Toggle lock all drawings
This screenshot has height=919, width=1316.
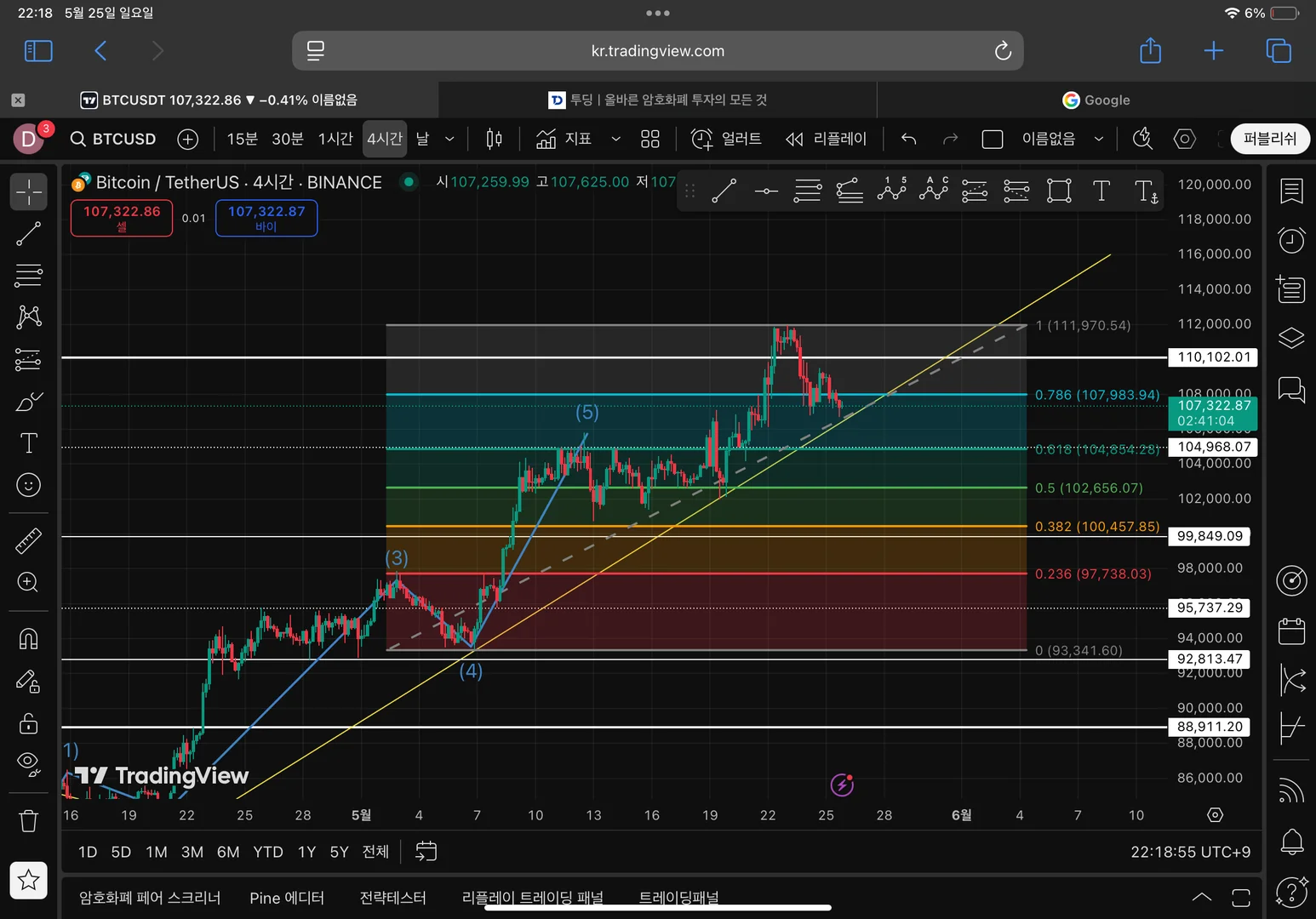[x=28, y=722]
